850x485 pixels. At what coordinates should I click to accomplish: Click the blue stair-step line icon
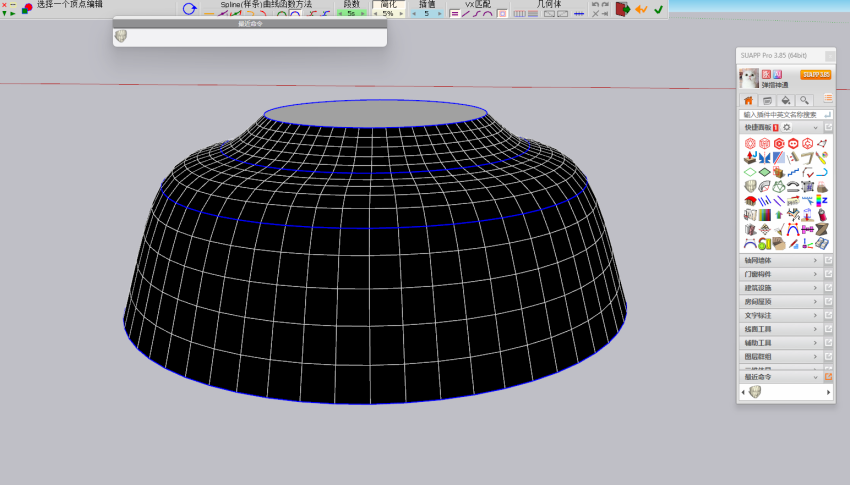[x=793, y=172]
